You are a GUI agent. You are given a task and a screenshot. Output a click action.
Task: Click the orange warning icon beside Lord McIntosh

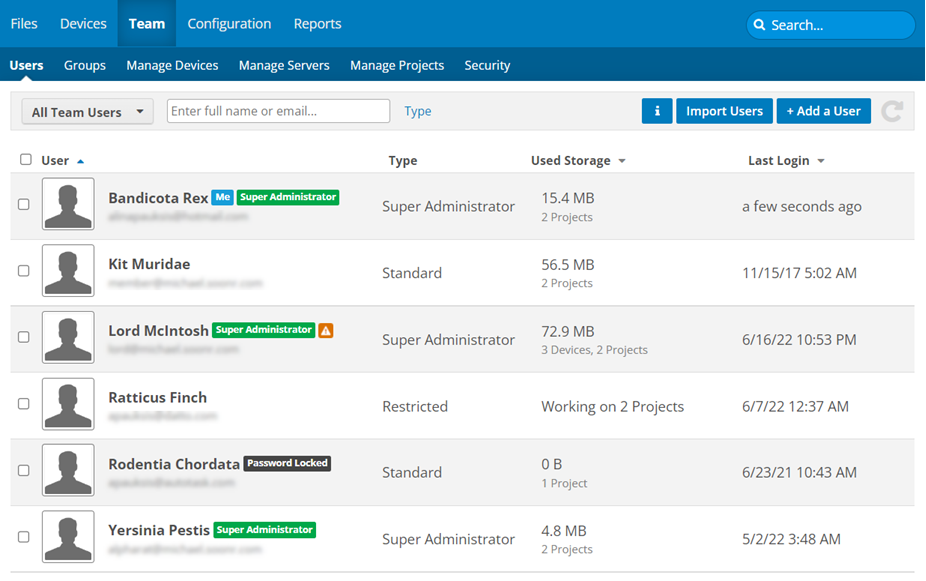pos(326,330)
